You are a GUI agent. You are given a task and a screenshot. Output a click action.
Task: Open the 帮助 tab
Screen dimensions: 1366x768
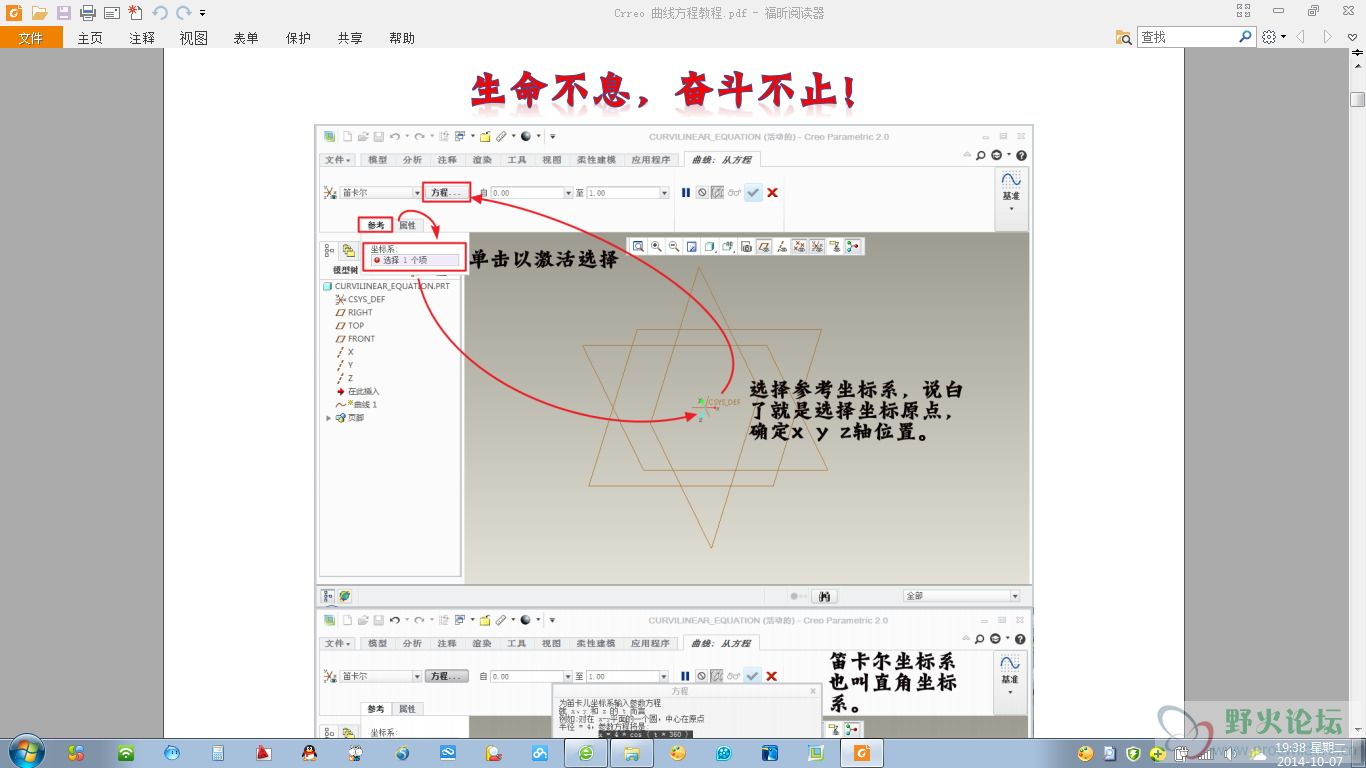pos(402,38)
